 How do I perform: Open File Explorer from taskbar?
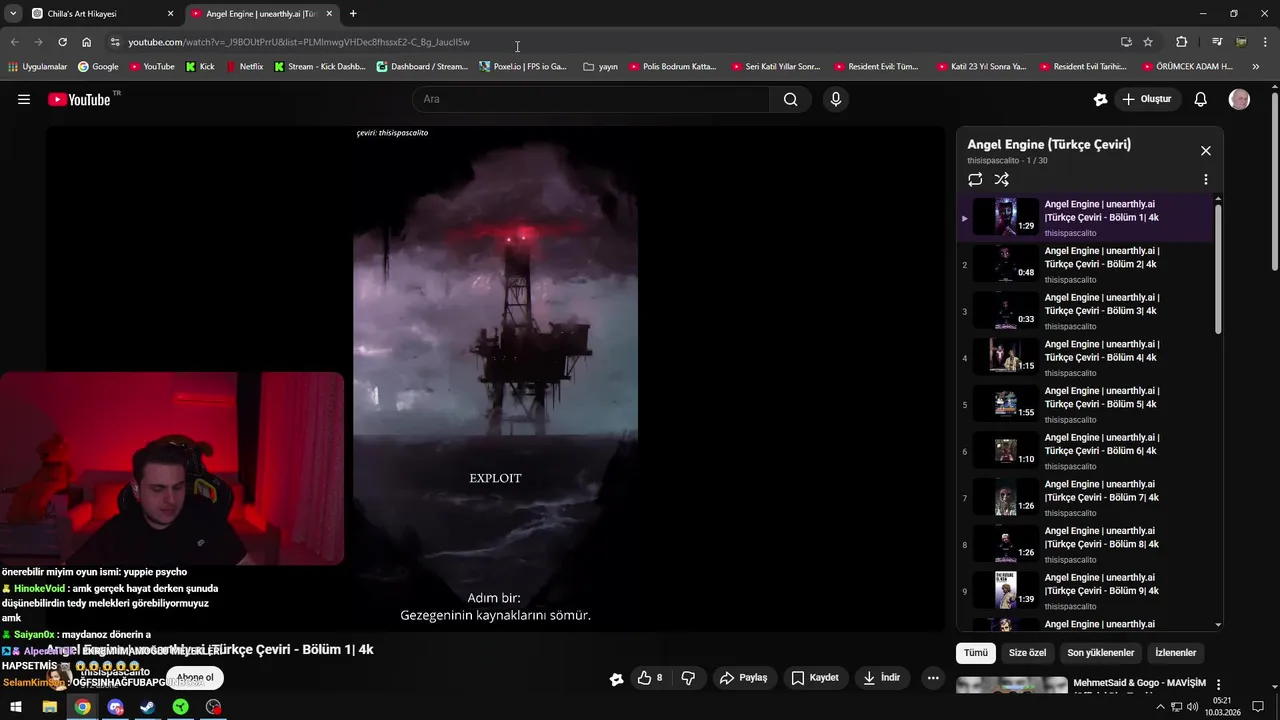[x=49, y=707]
